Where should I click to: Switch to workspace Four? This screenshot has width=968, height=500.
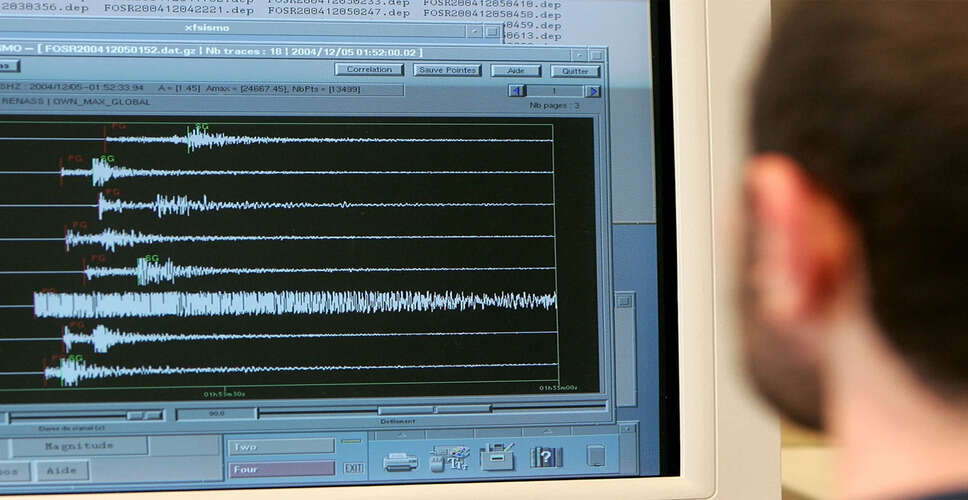(x=281, y=468)
